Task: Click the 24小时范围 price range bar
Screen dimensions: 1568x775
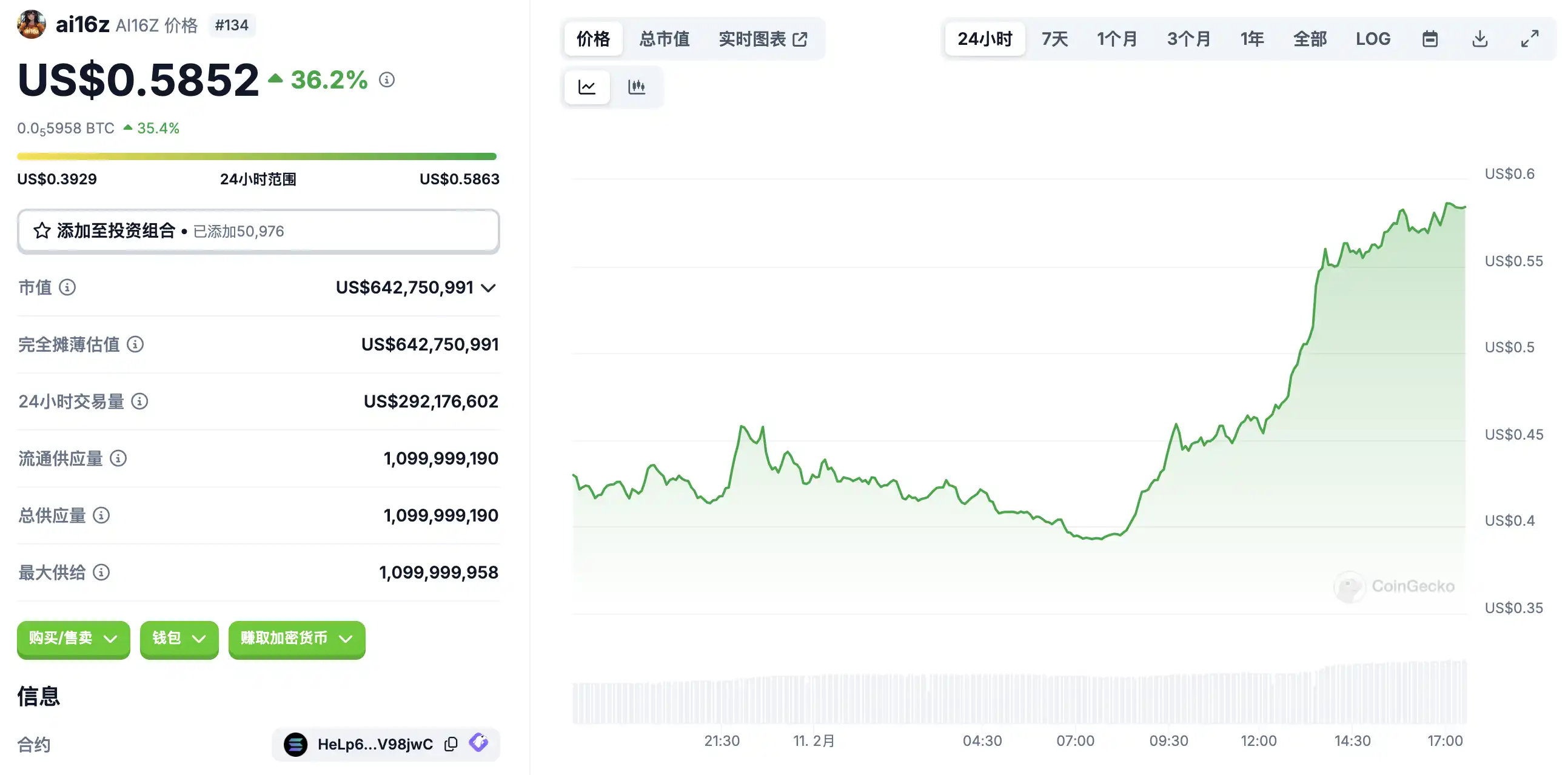Action: [x=257, y=156]
